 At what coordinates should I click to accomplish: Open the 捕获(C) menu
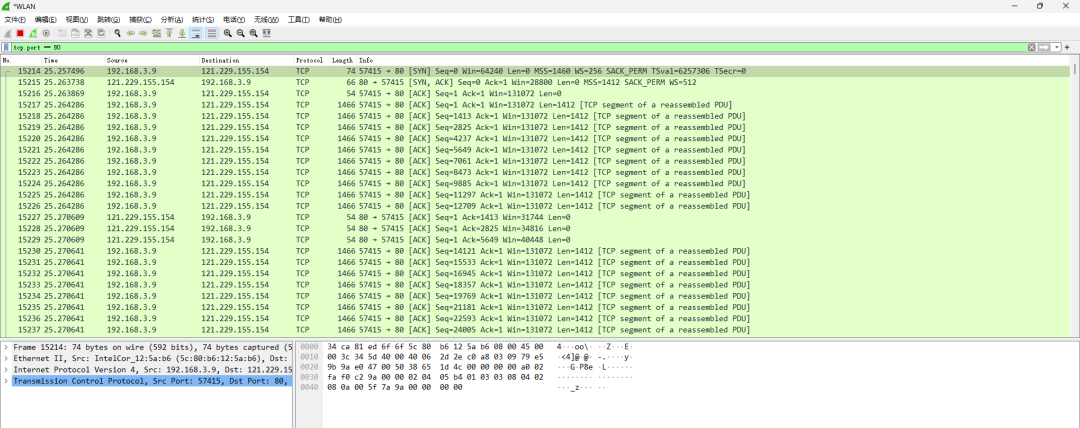[x=140, y=19]
